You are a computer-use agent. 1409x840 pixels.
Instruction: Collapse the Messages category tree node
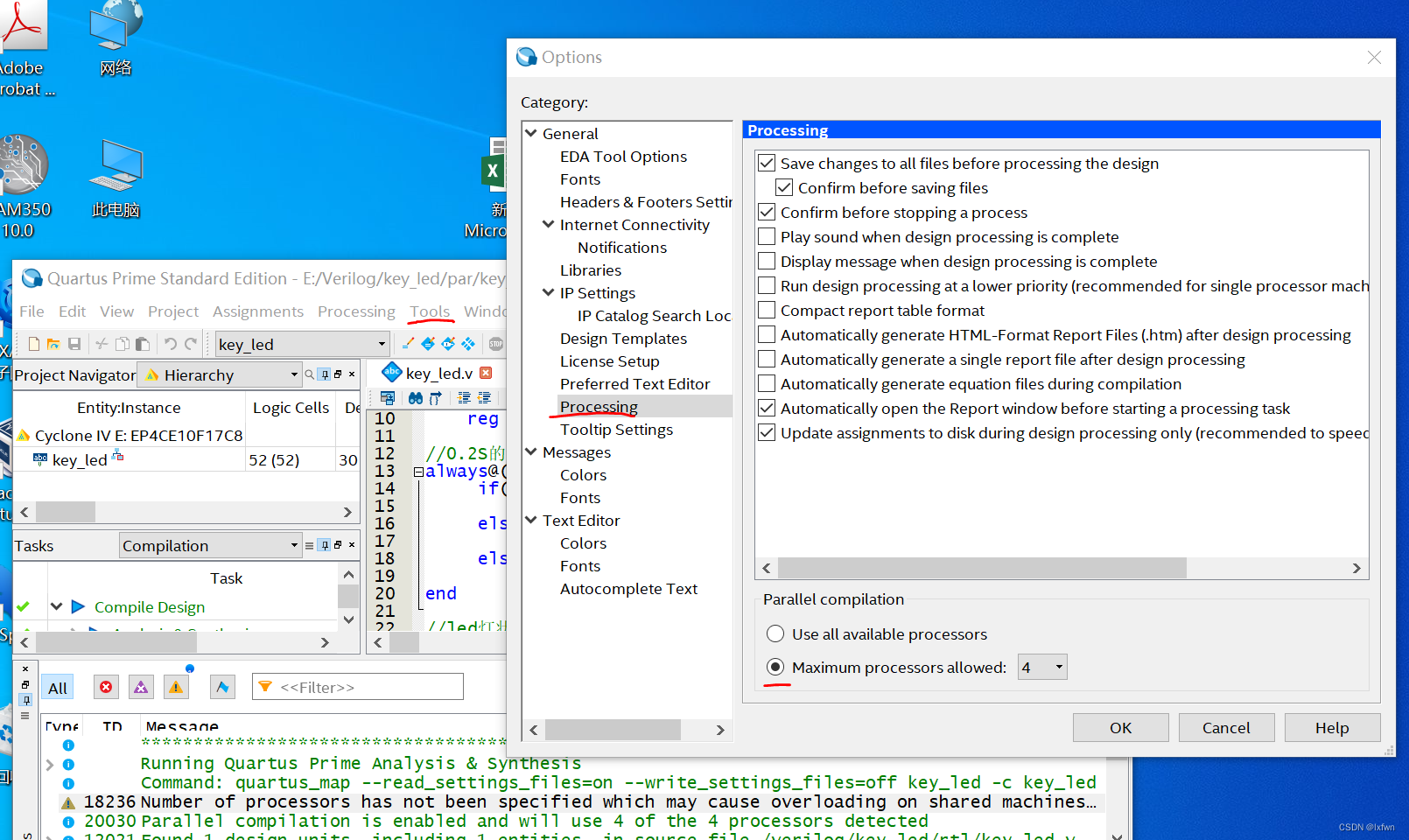pos(531,451)
